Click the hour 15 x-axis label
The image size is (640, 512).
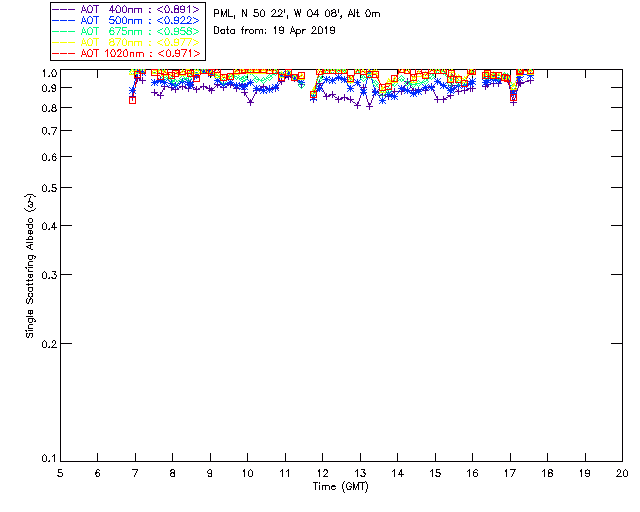[x=435, y=473]
